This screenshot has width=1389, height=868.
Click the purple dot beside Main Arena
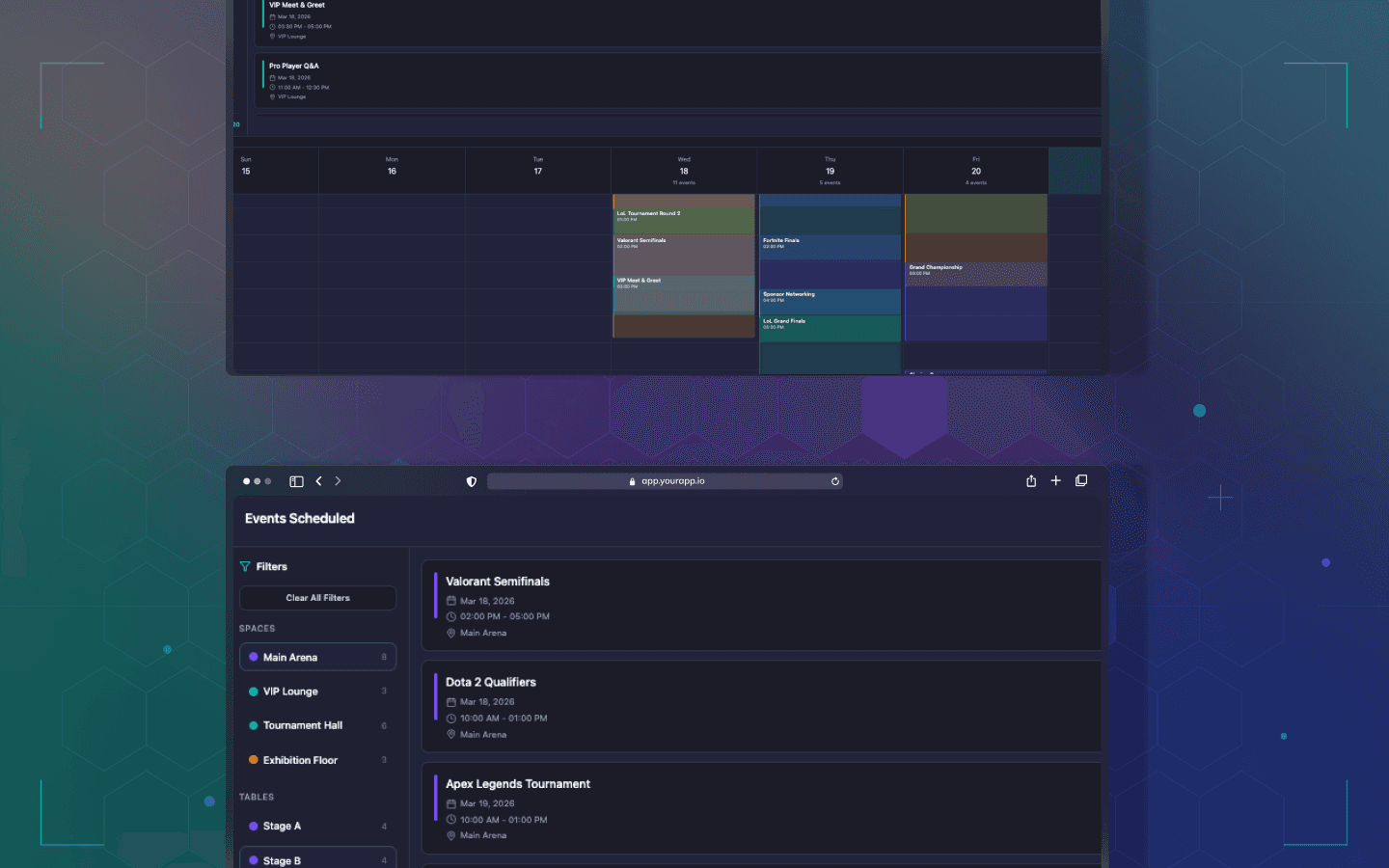coord(254,657)
